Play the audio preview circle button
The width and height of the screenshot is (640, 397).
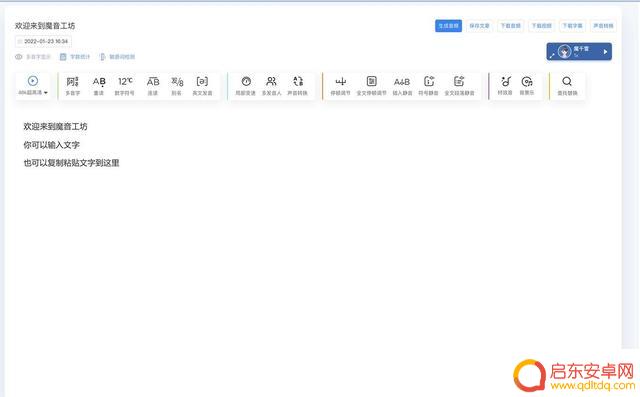[x=33, y=81]
